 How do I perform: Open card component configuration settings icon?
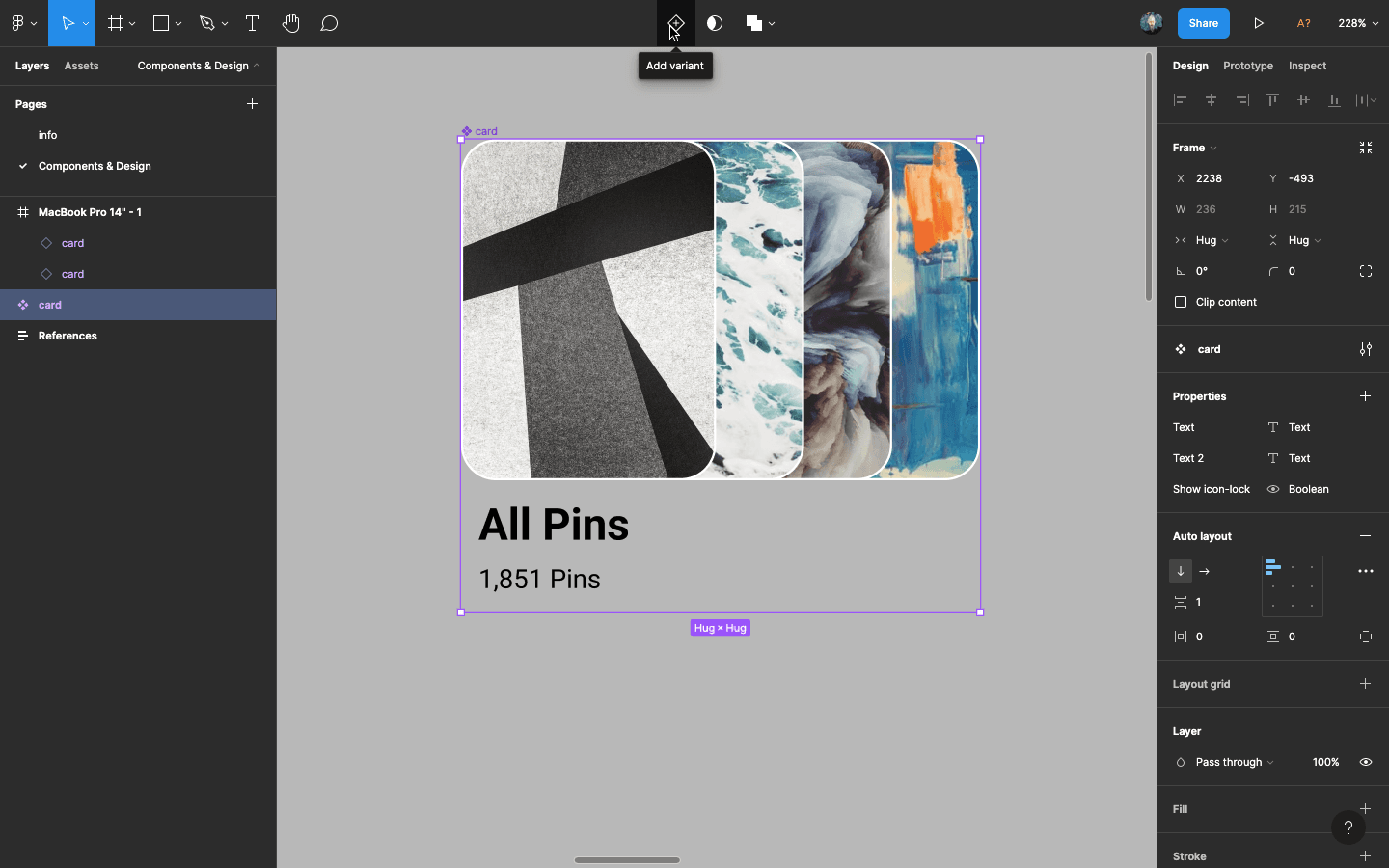pos(1366,349)
